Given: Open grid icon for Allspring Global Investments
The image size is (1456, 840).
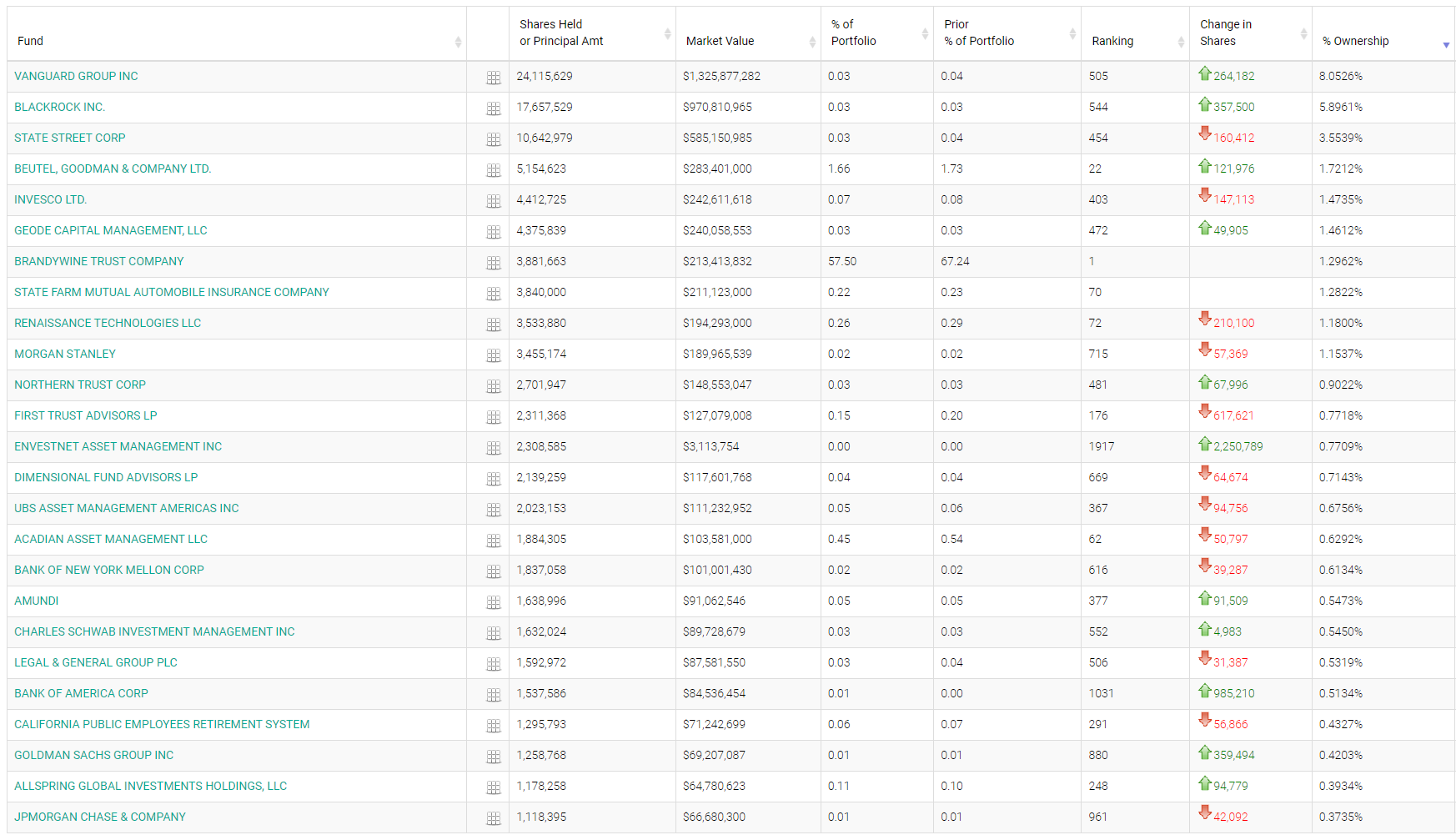Looking at the screenshot, I should 494,787.
